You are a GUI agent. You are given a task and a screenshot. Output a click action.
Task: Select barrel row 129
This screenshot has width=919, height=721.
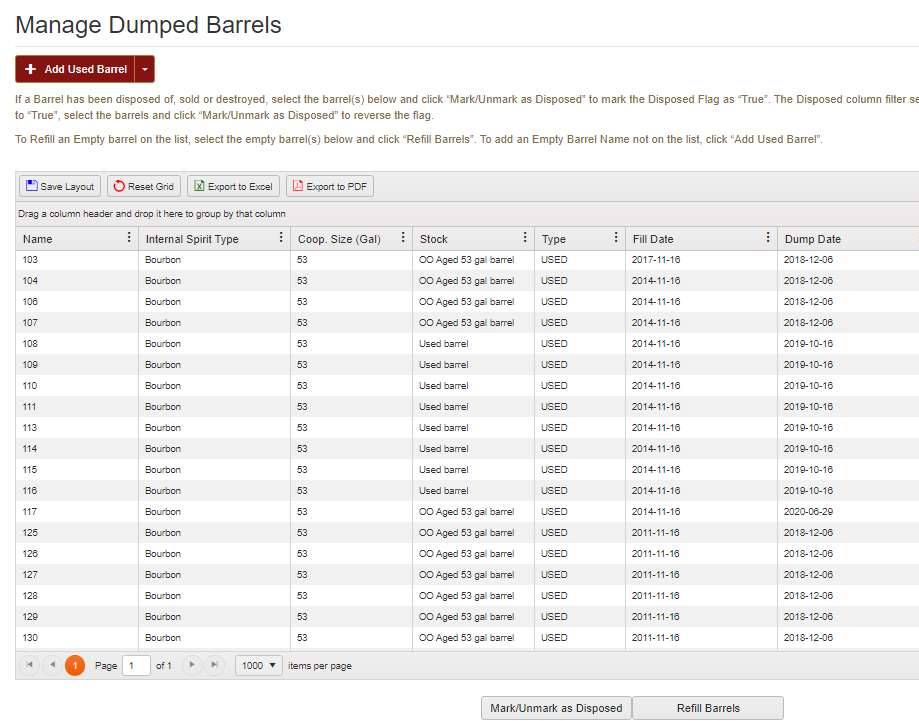[x=467, y=617]
